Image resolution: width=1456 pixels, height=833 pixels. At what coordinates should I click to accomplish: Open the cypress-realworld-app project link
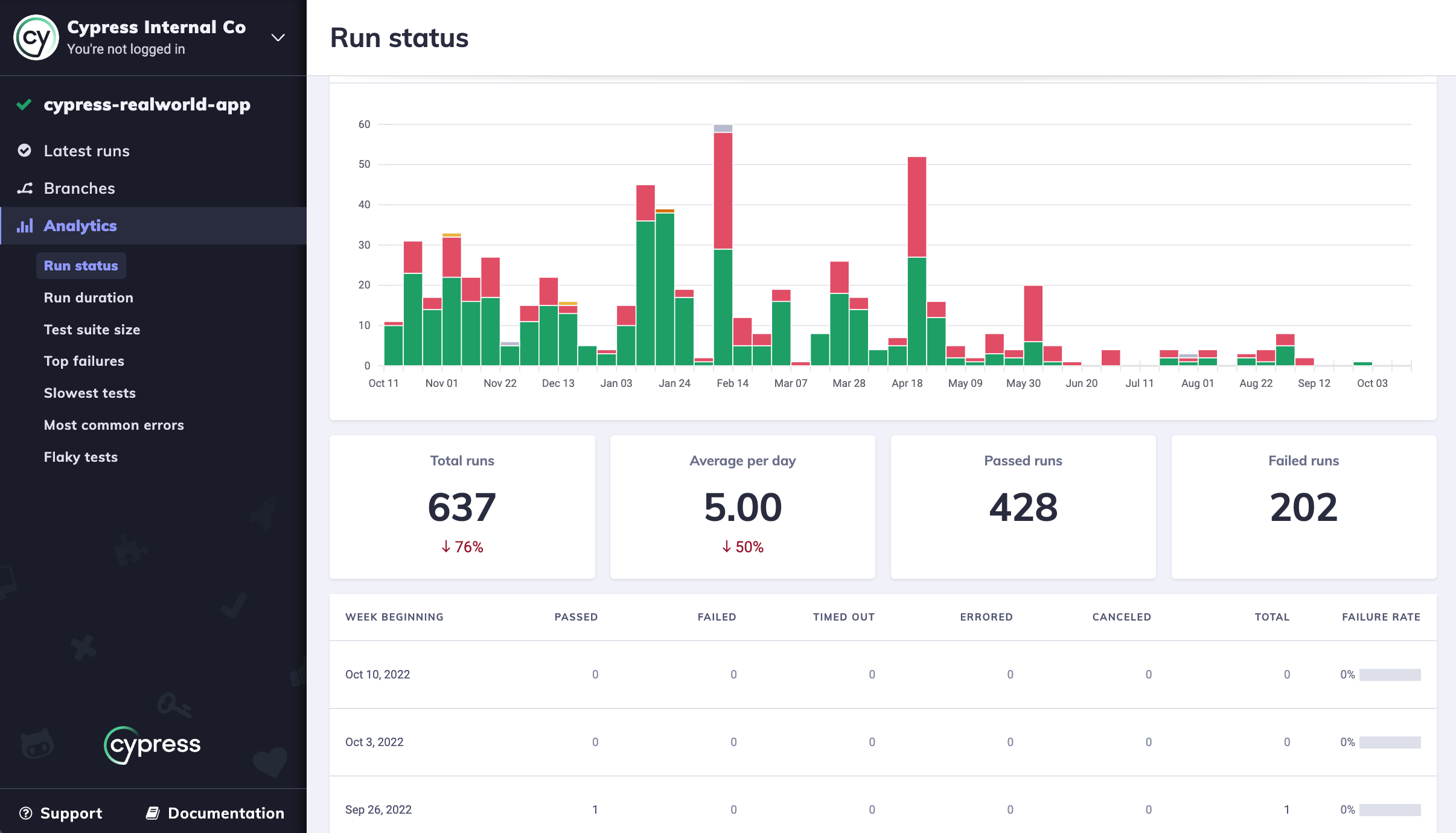coord(147,104)
